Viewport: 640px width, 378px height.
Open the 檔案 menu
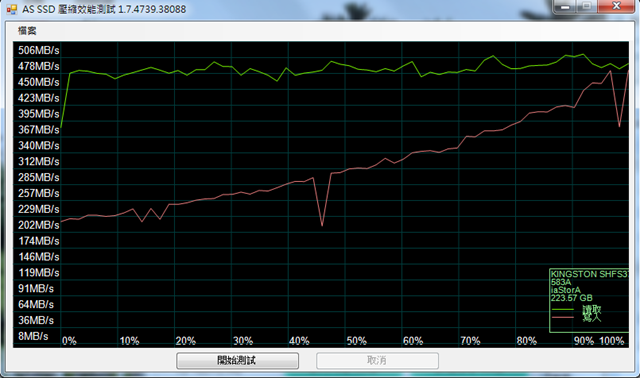tap(27, 31)
